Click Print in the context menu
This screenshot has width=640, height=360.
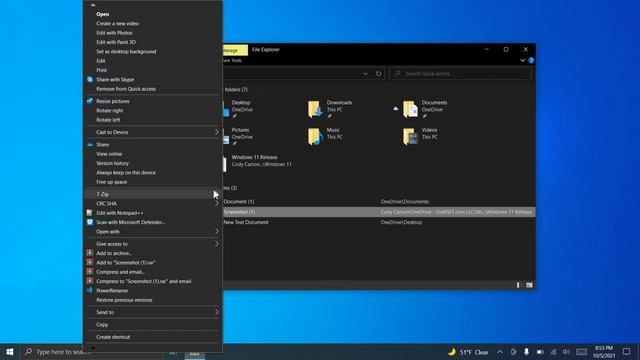coord(101,70)
